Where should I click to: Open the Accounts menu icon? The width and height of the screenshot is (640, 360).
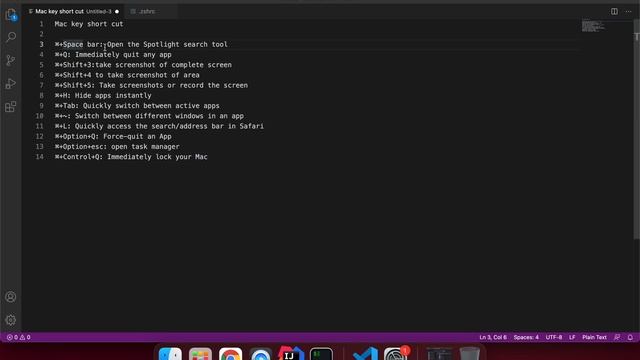click(x=11, y=297)
